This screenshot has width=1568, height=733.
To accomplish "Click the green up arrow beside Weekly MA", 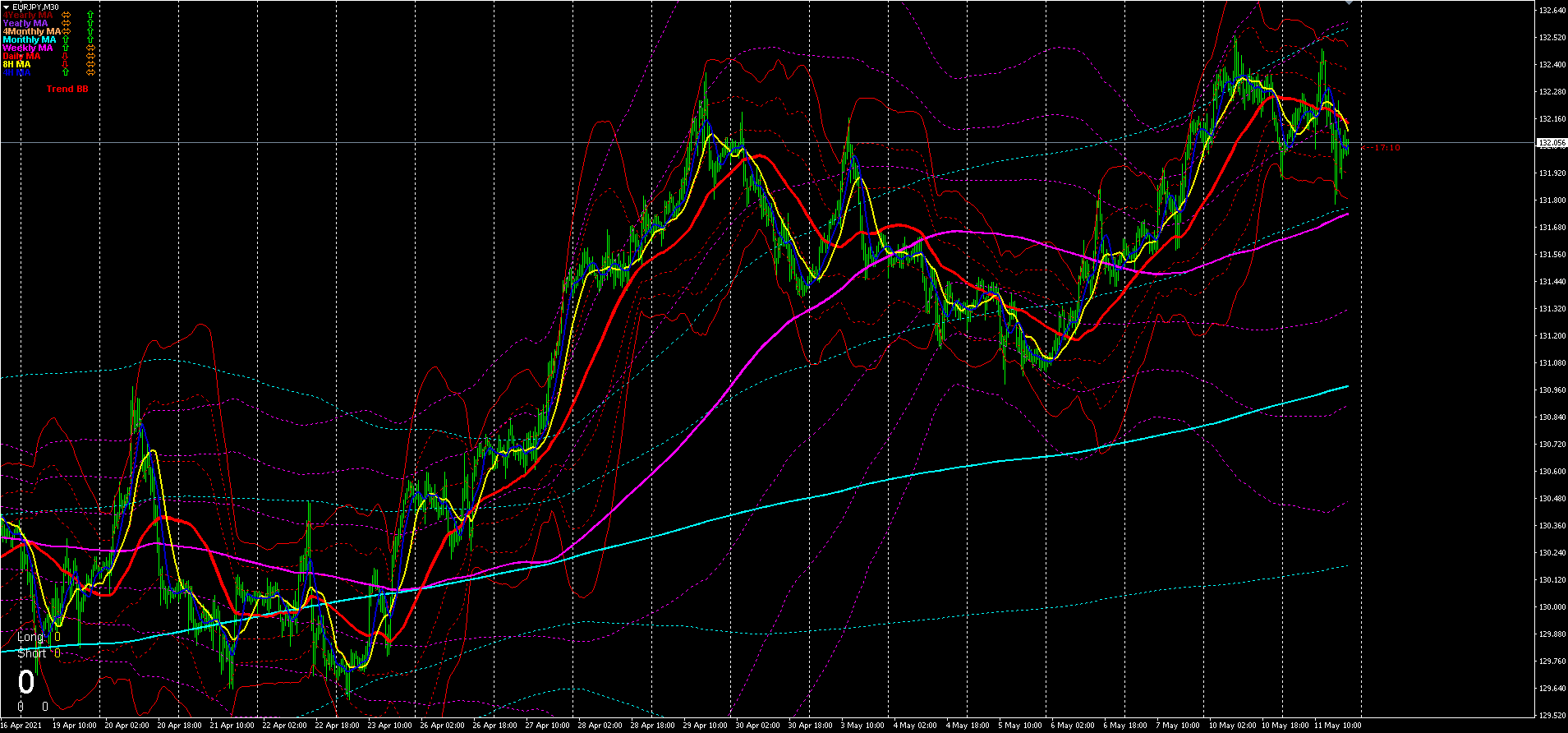I will 66,48.
